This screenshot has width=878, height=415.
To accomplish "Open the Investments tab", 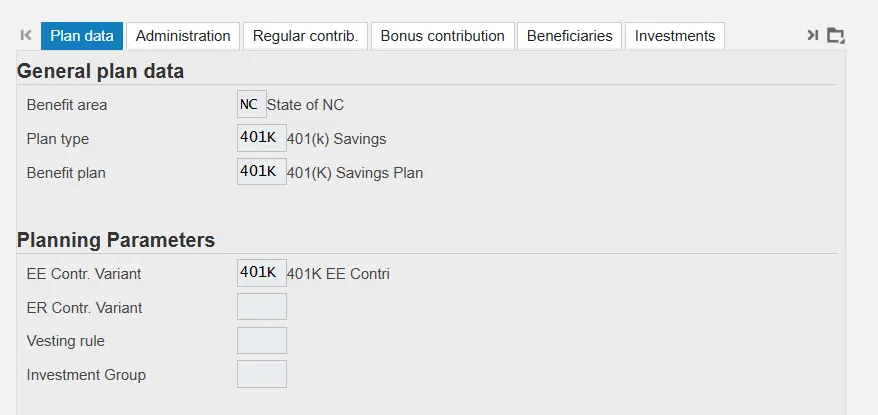I will tap(675, 36).
